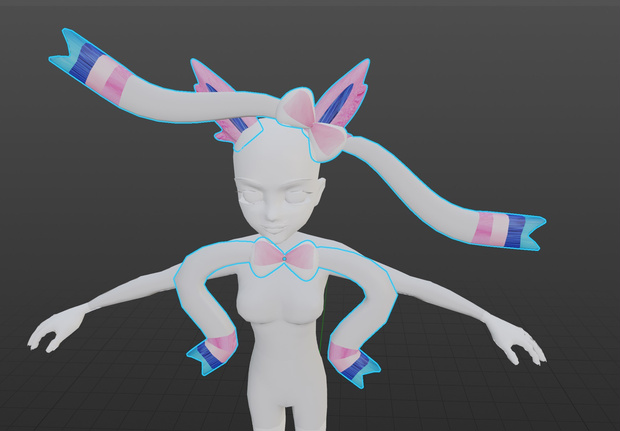Image resolution: width=620 pixels, height=431 pixels.
Task: Click the character's face mesh
Action: (277, 206)
